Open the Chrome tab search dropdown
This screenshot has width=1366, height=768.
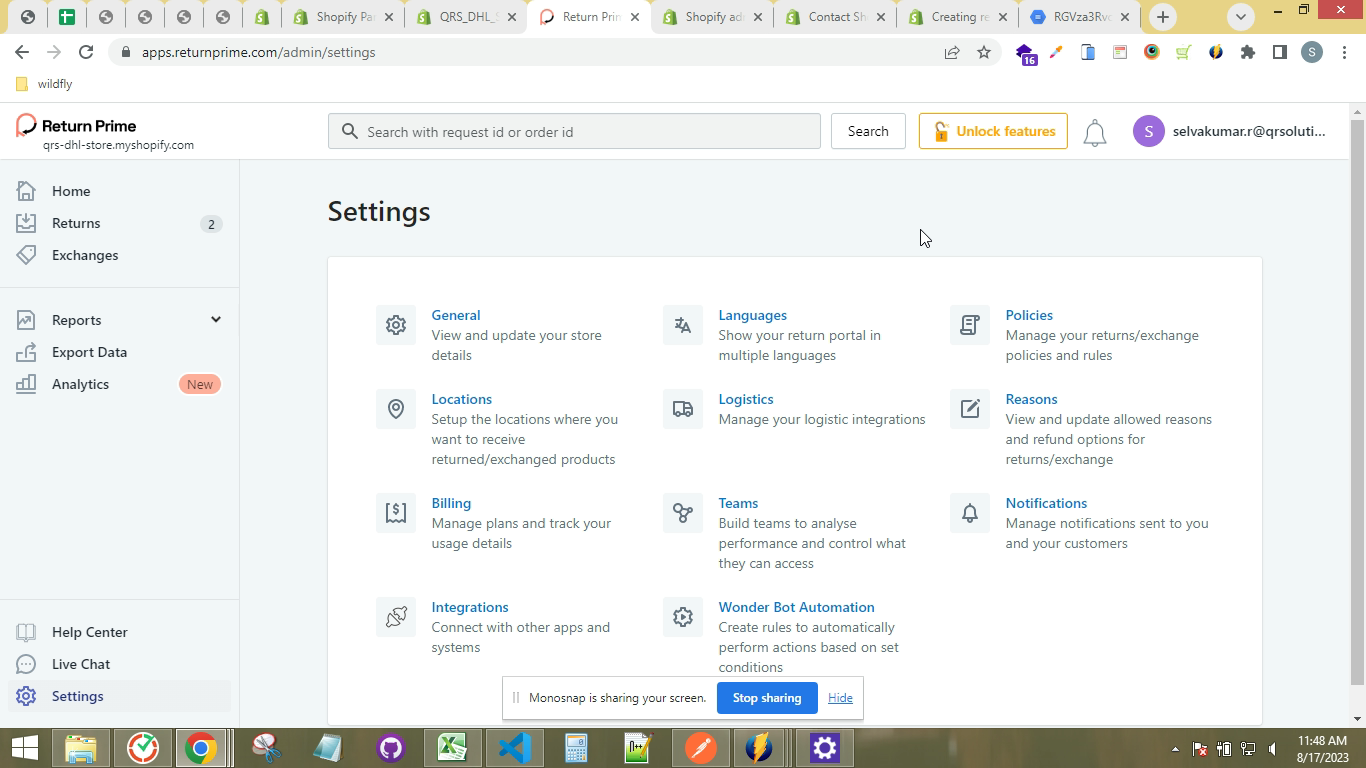(1241, 17)
